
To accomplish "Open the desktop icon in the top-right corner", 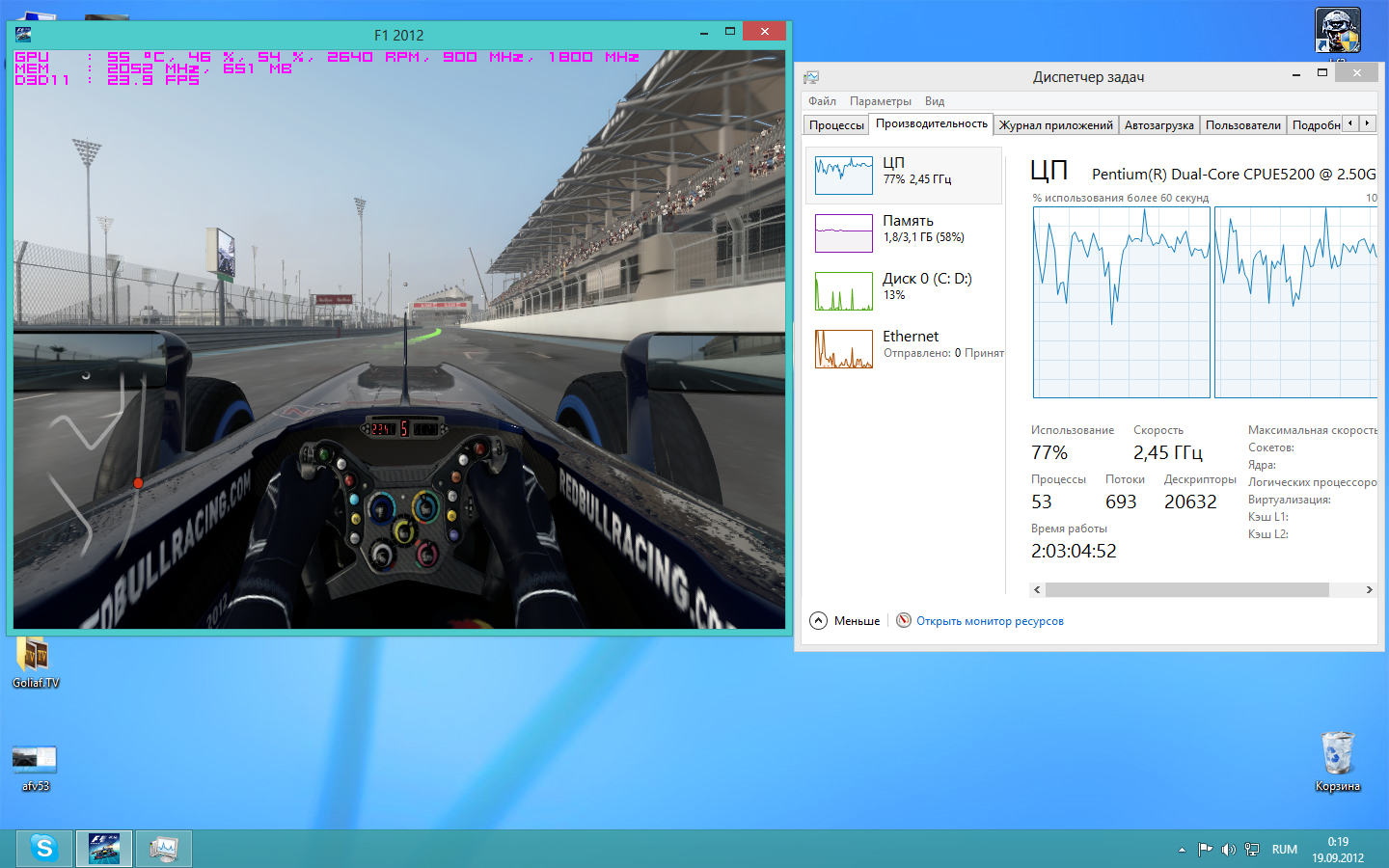I will point(1338,32).
